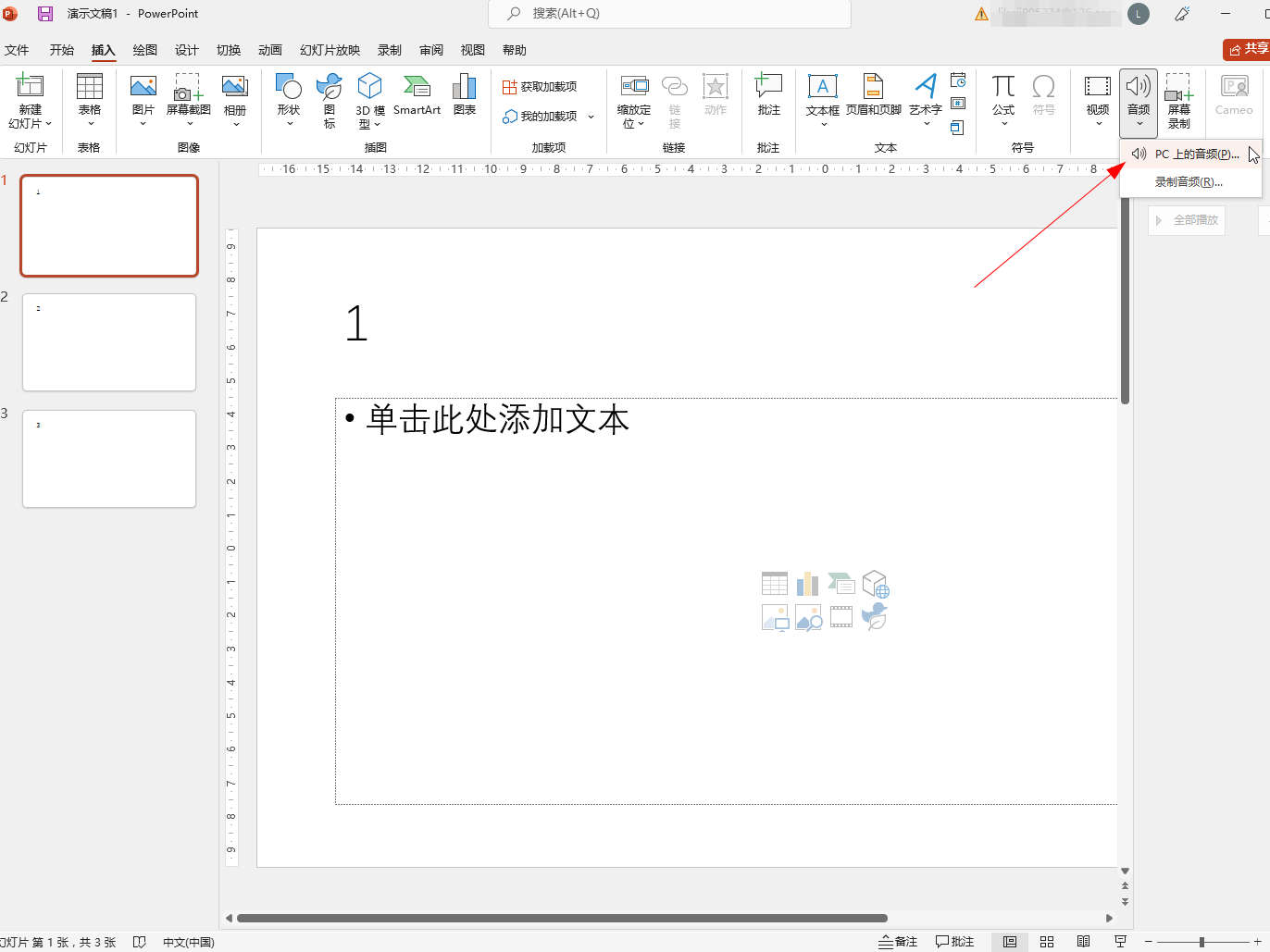Insert a 3D Model (3D 模型)
This screenshot has height=952, width=1270.
point(369,101)
